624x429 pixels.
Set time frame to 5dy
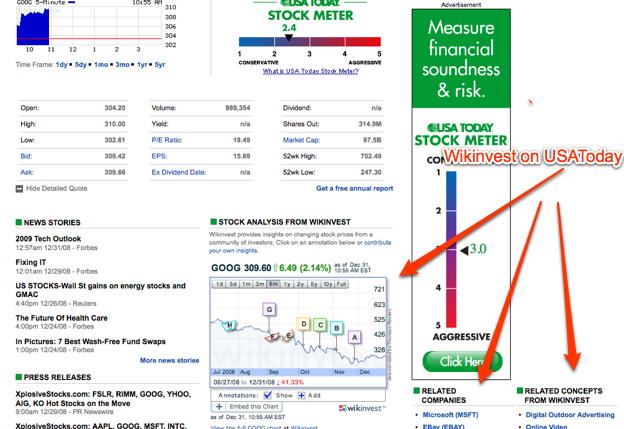point(81,64)
